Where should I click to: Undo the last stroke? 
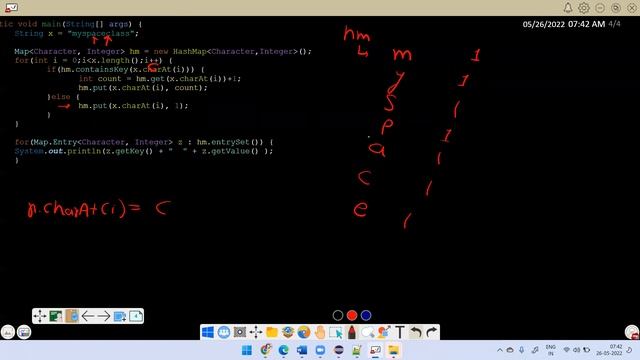(416, 332)
